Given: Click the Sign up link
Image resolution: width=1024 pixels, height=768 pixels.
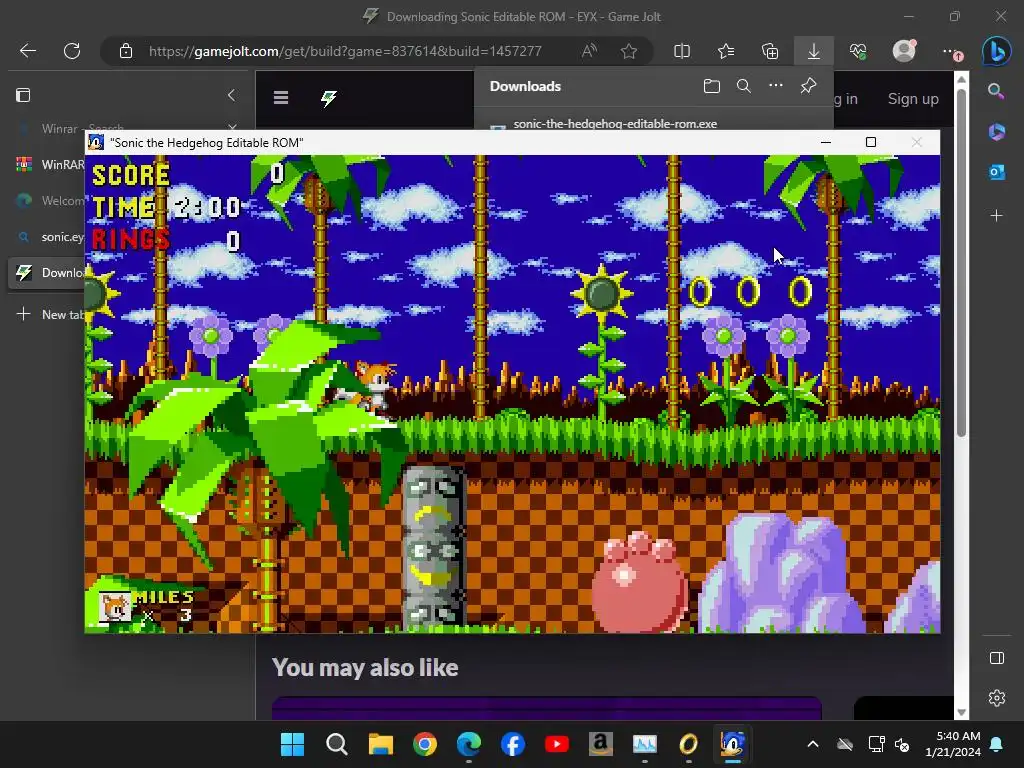Looking at the screenshot, I should 913,99.
